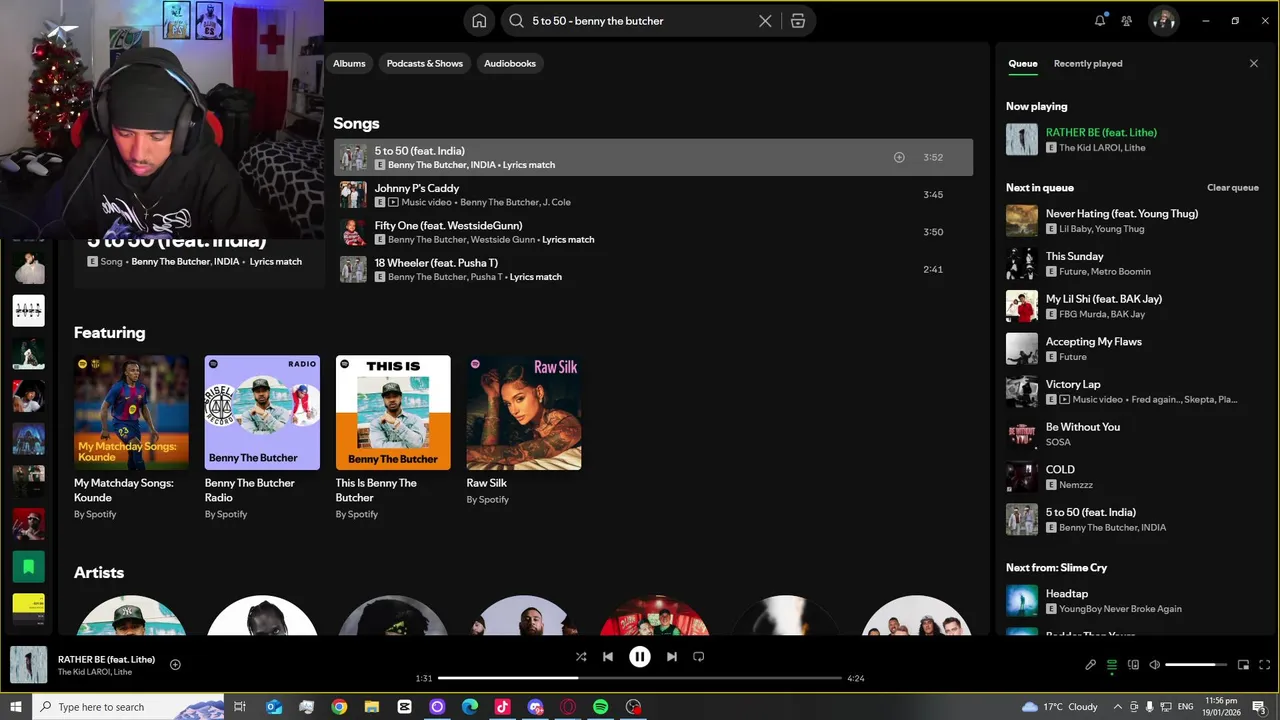Toggle the Queue panel icon

[1112, 665]
